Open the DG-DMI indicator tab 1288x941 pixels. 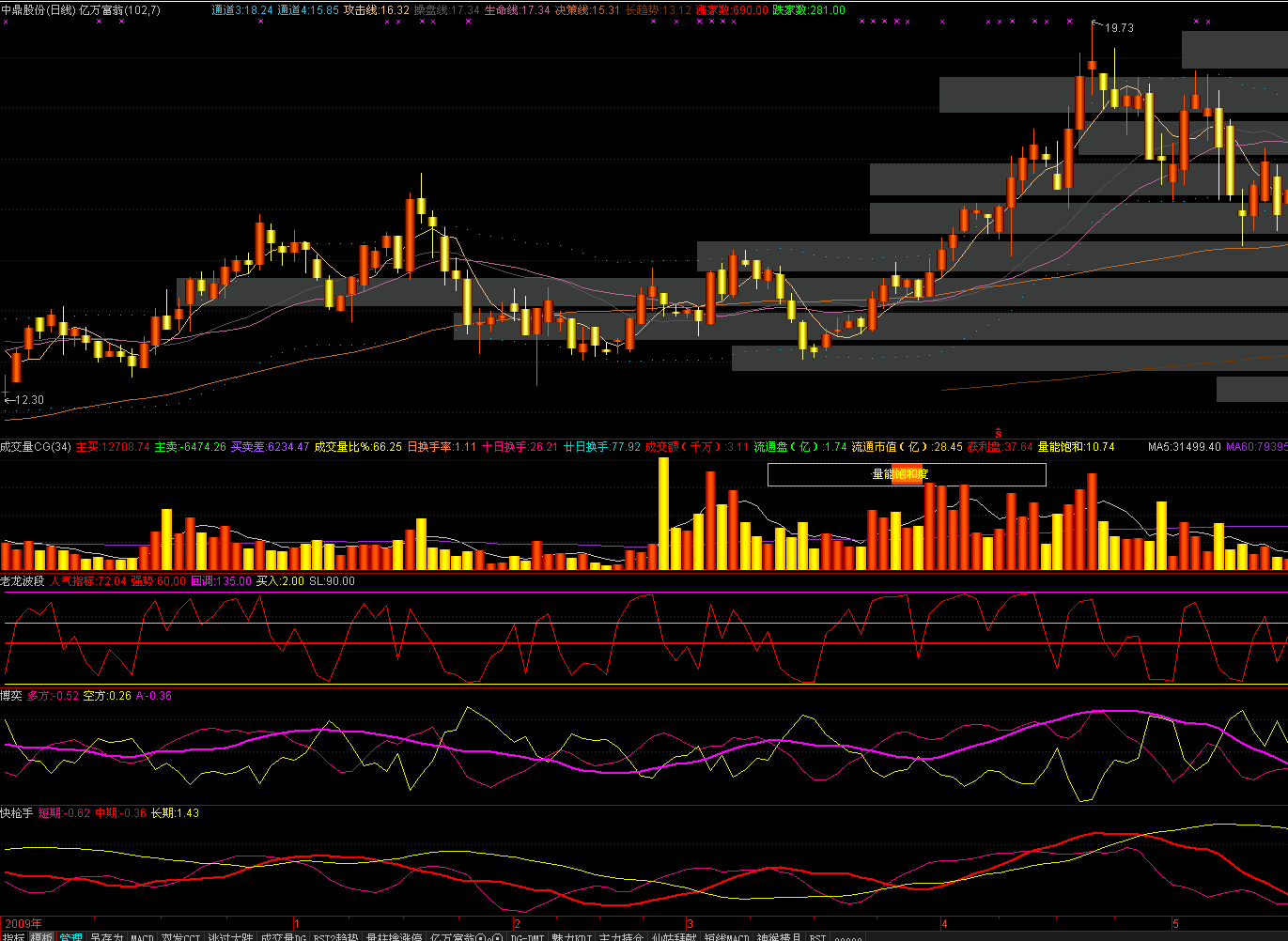tap(528, 936)
